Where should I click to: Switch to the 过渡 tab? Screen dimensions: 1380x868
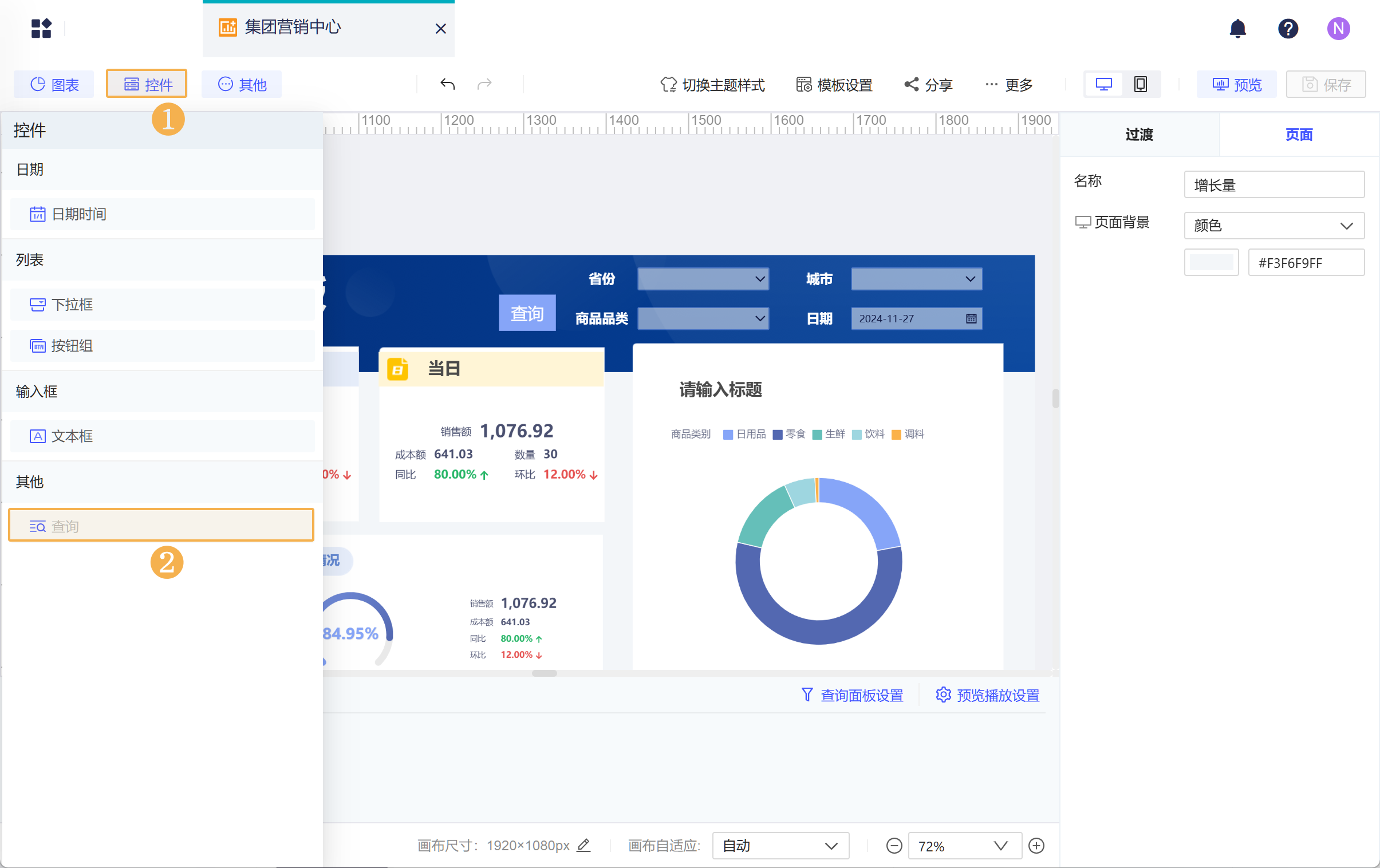pos(1139,135)
